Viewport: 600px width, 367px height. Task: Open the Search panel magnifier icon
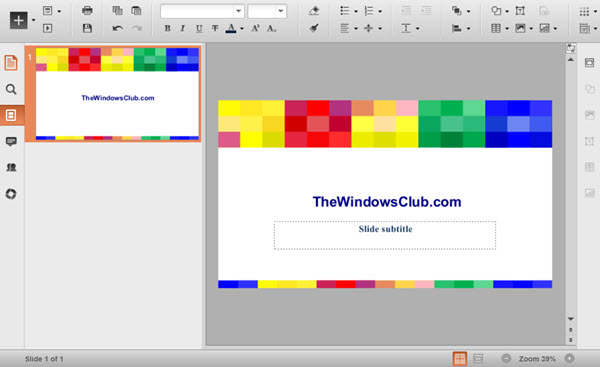pyautogui.click(x=11, y=89)
